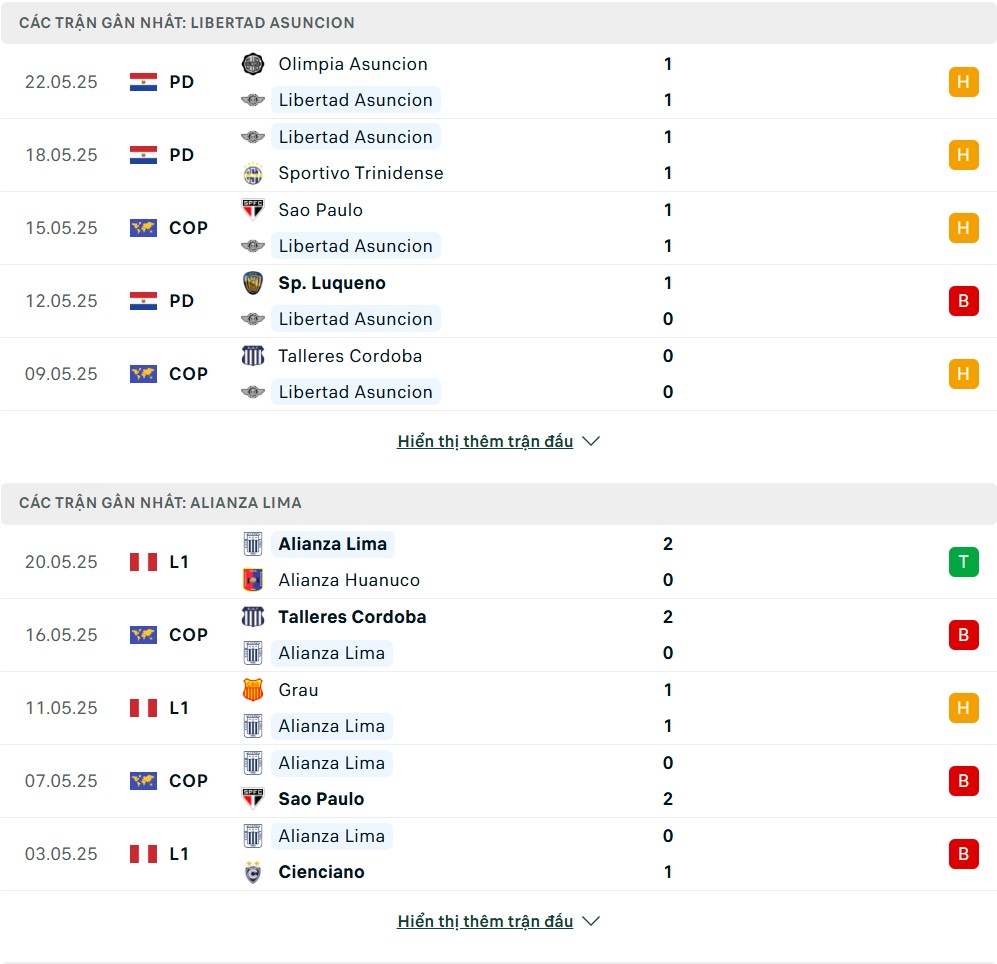997x964 pixels.
Task: Click the Sportivo Trinidense team logo
Action: (253, 173)
